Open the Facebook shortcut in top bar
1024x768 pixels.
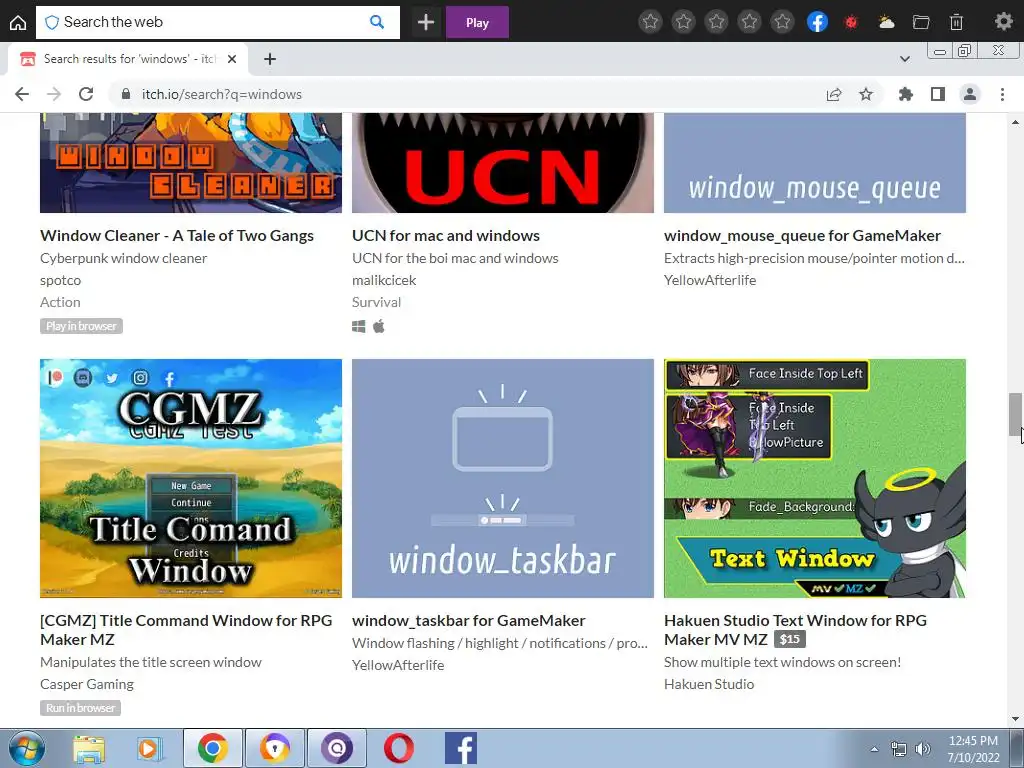point(817,22)
